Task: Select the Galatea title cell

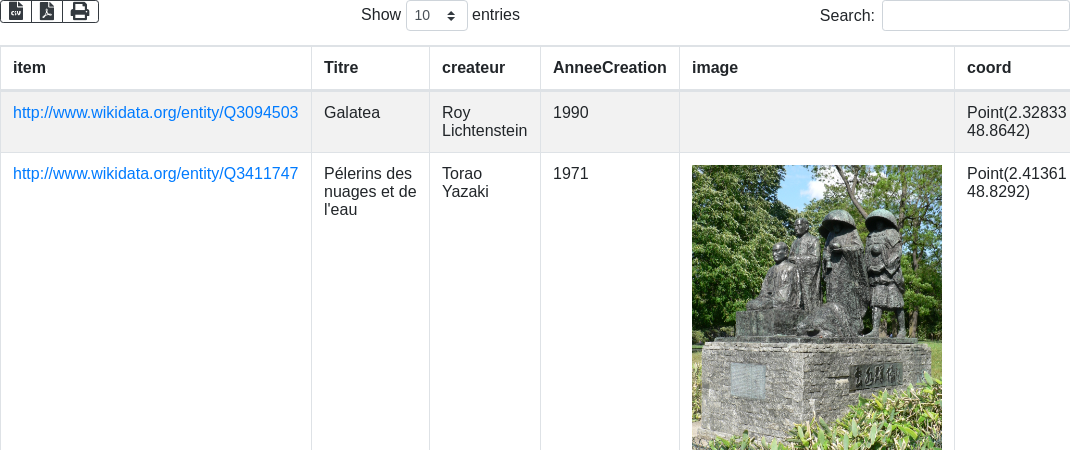Action: point(352,113)
